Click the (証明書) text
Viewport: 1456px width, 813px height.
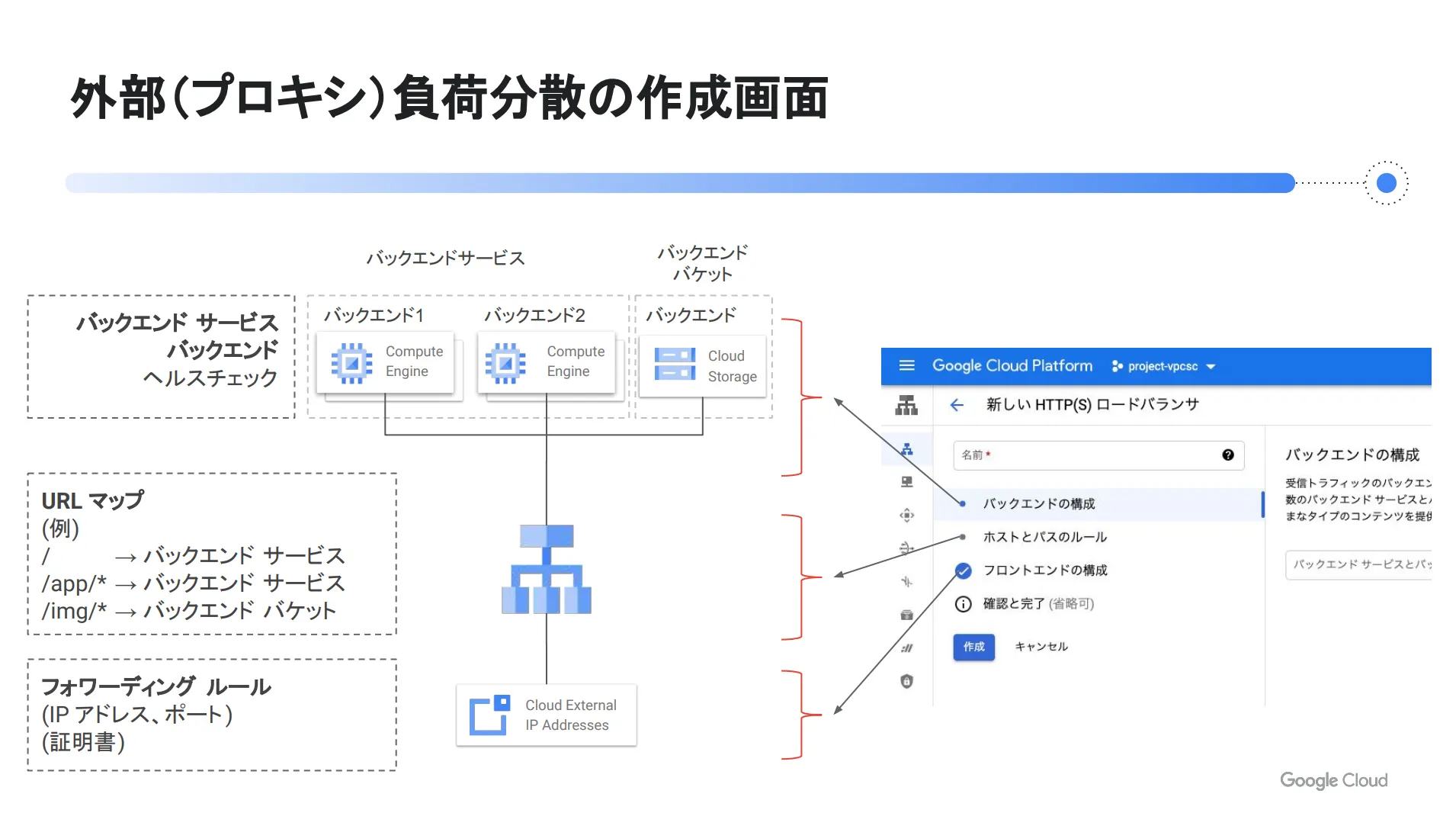83,742
